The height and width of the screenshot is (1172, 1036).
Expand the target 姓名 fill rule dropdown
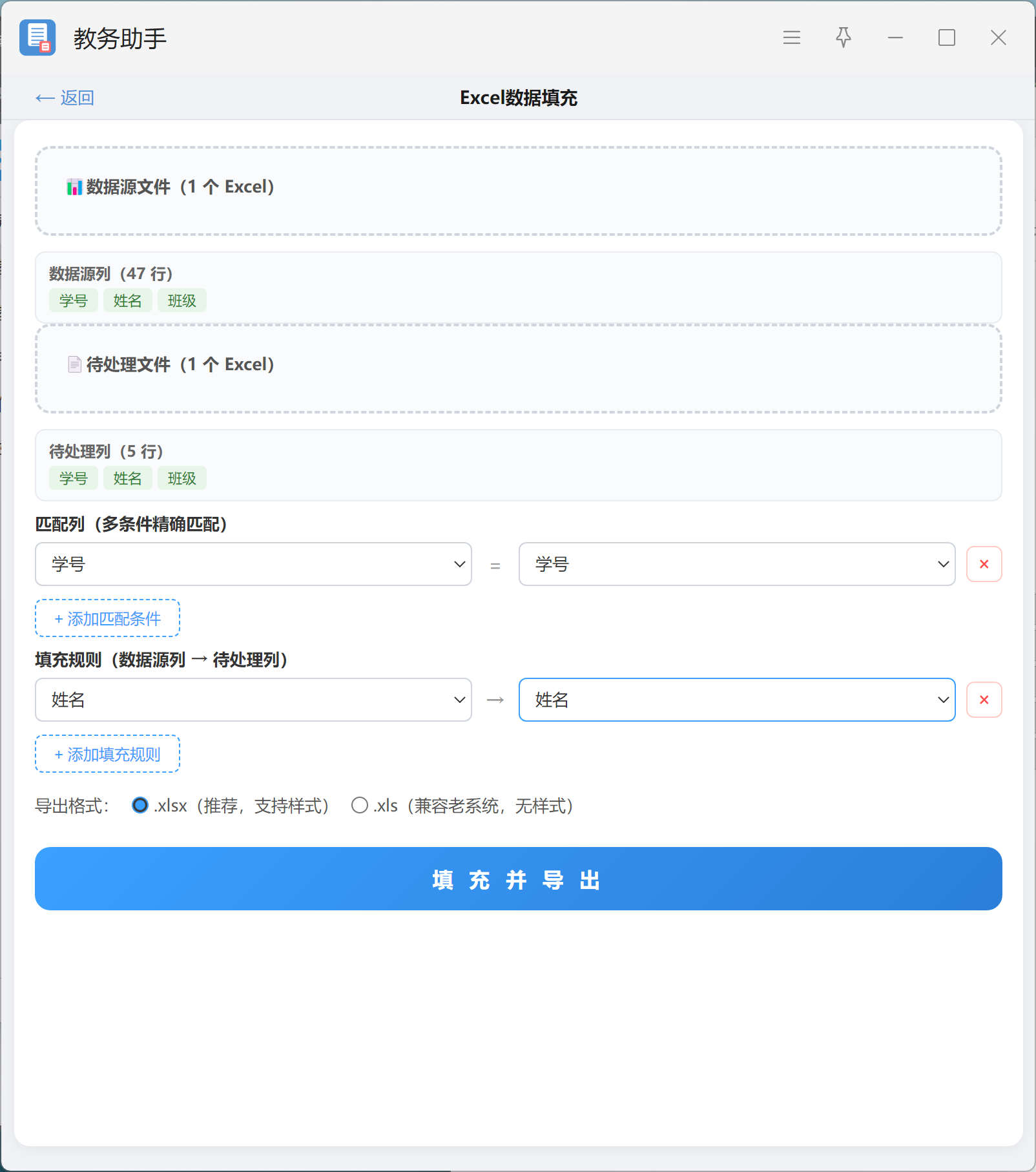[737, 700]
